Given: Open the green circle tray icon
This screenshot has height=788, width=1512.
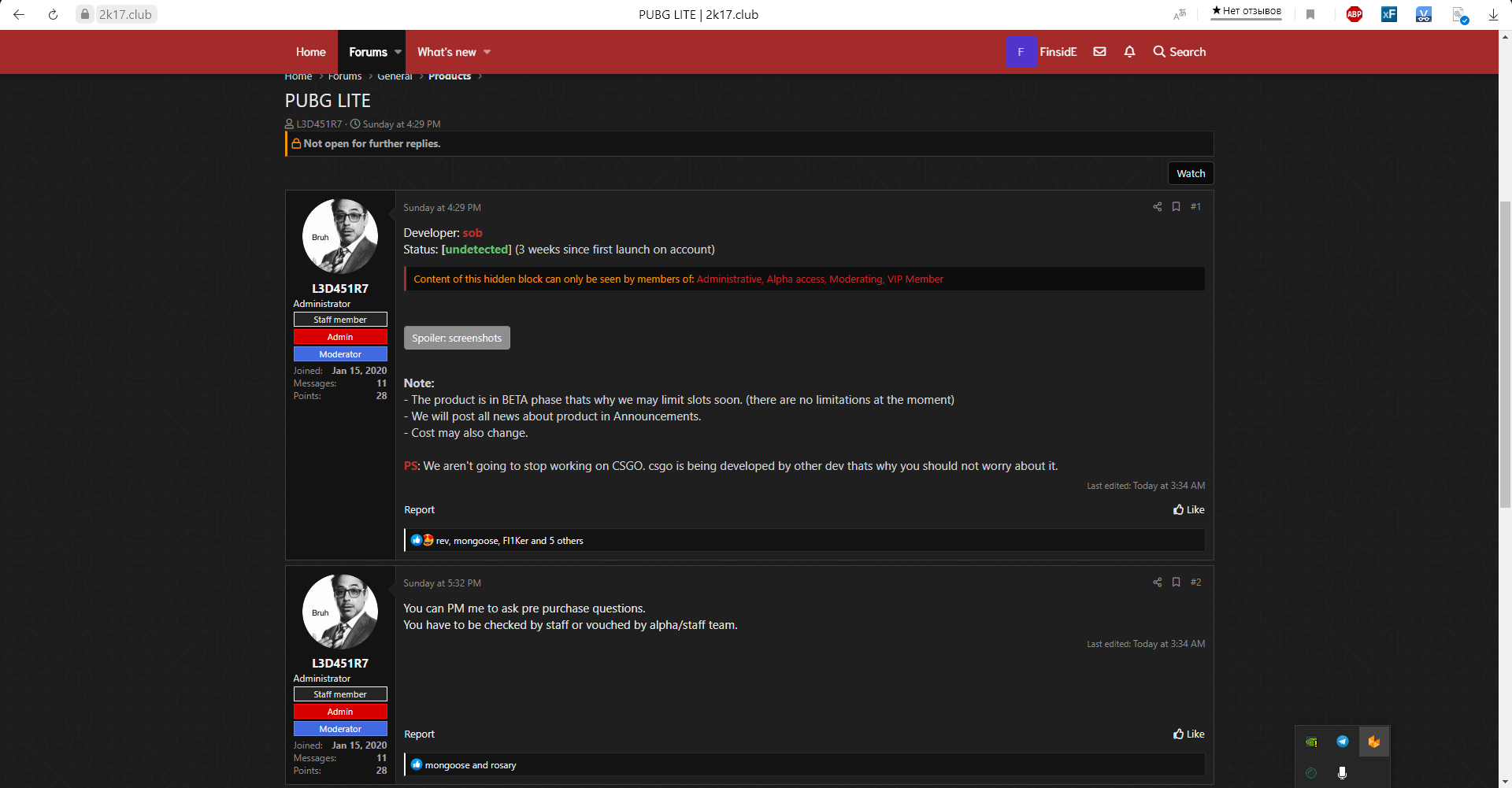Looking at the screenshot, I should pos(1311,773).
